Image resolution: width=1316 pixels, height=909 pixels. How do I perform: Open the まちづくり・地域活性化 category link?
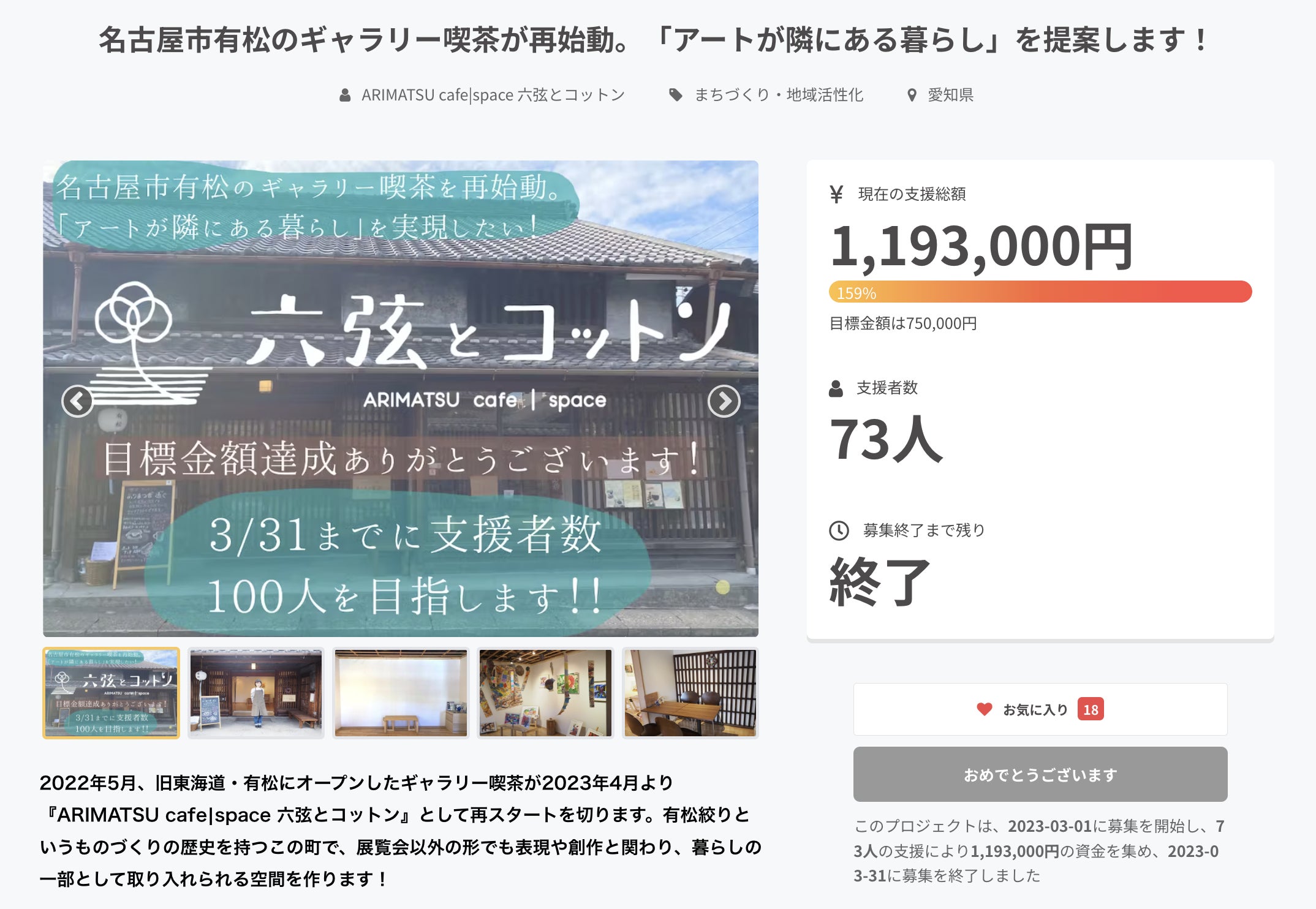tap(778, 95)
